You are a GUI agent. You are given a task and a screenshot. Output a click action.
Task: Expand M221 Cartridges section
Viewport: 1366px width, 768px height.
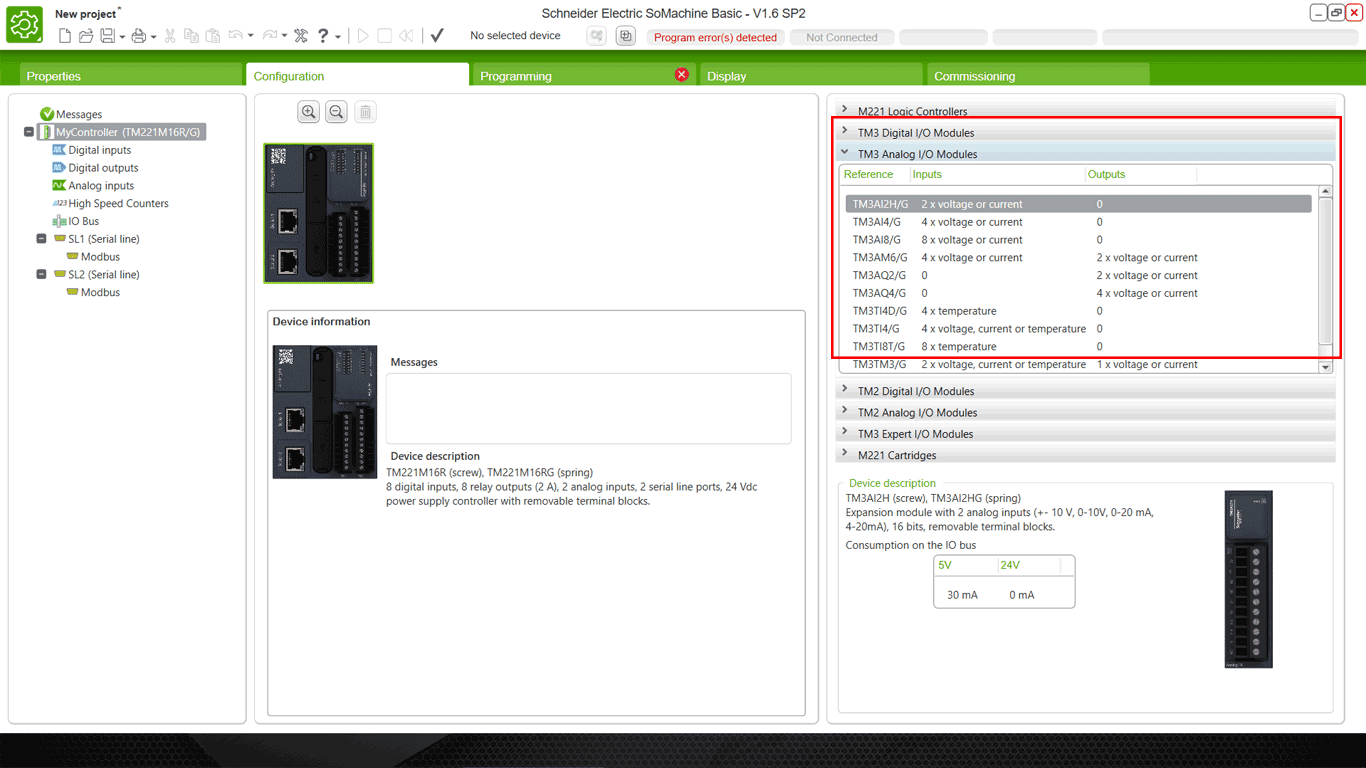(1086, 455)
